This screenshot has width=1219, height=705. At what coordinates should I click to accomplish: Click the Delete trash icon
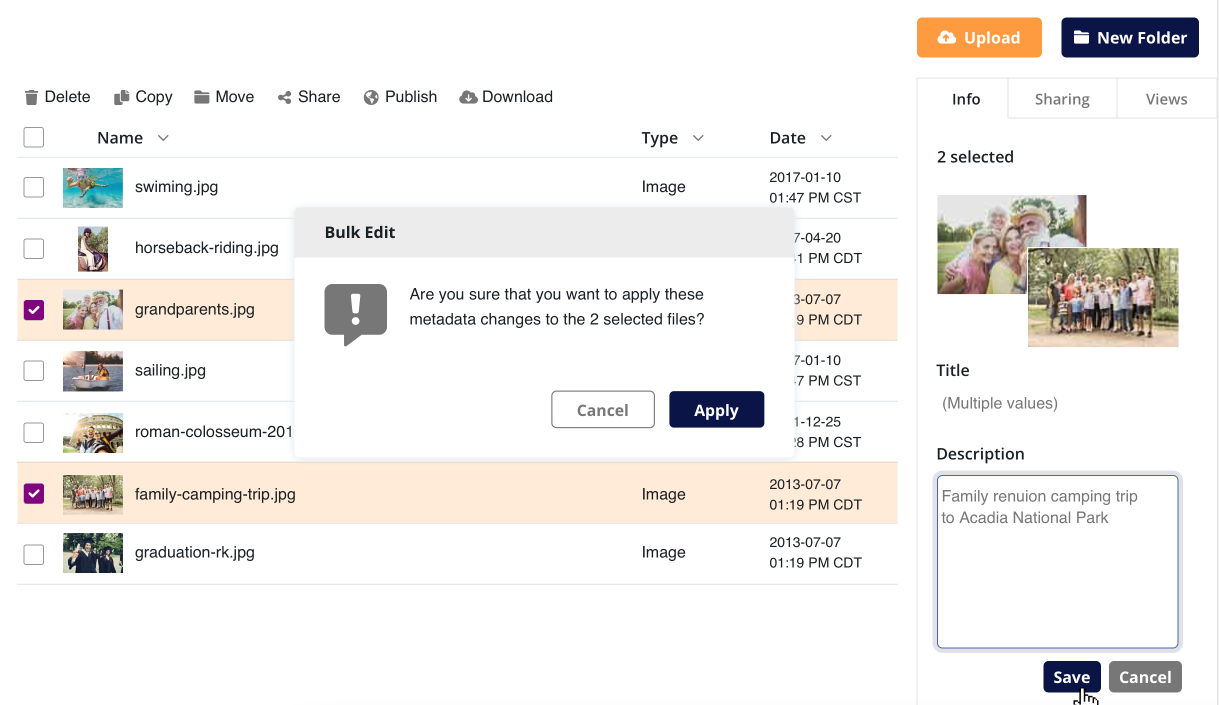coord(32,97)
